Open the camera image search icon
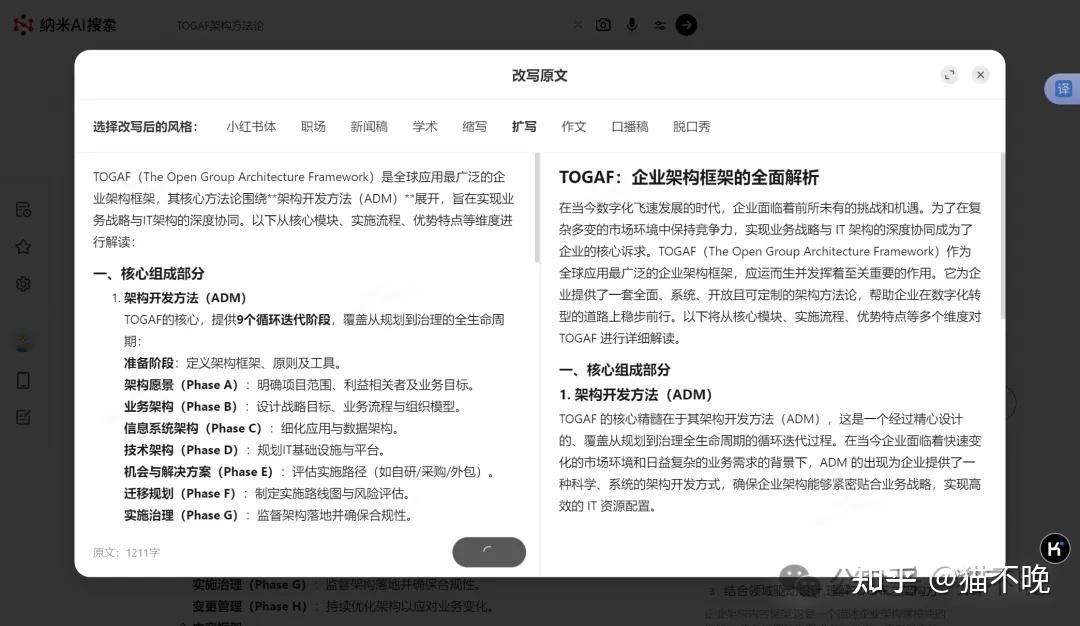Image resolution: width=1080 pixels, height=626 pixels. [603, 25]
